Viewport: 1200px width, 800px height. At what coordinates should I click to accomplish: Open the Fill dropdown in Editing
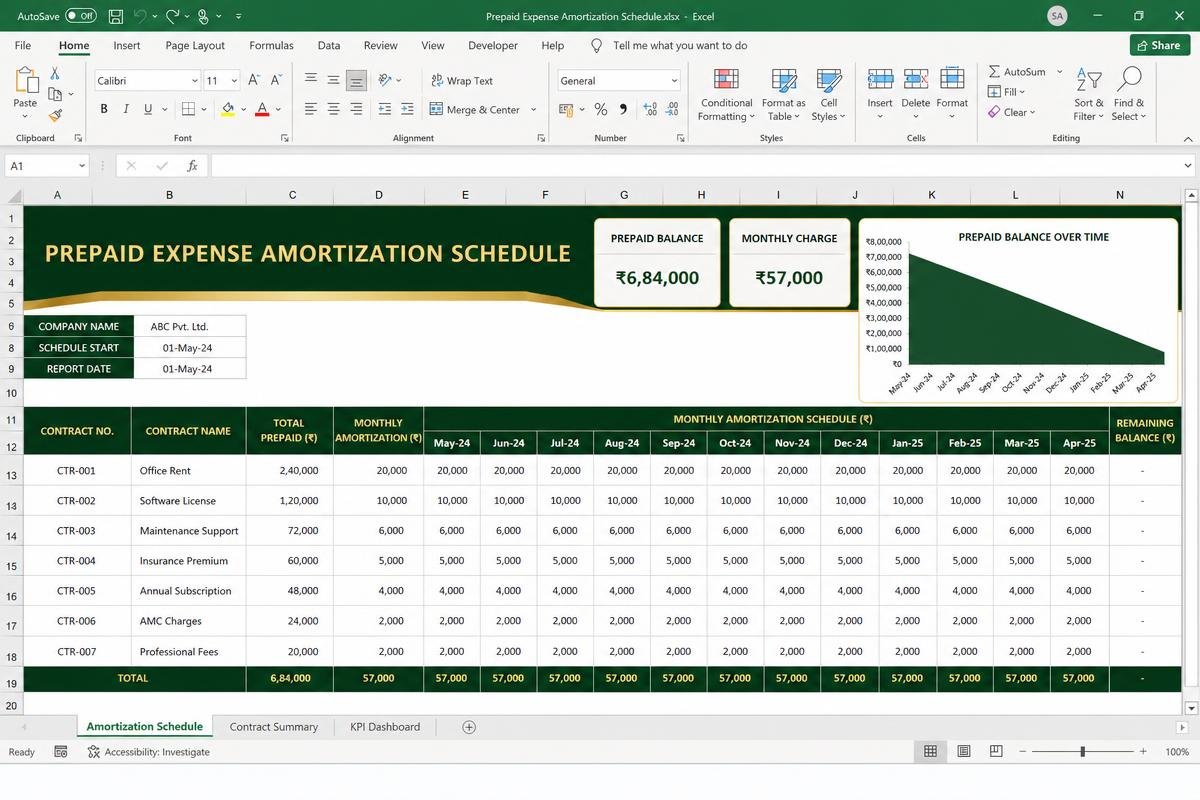(1007, 92)
